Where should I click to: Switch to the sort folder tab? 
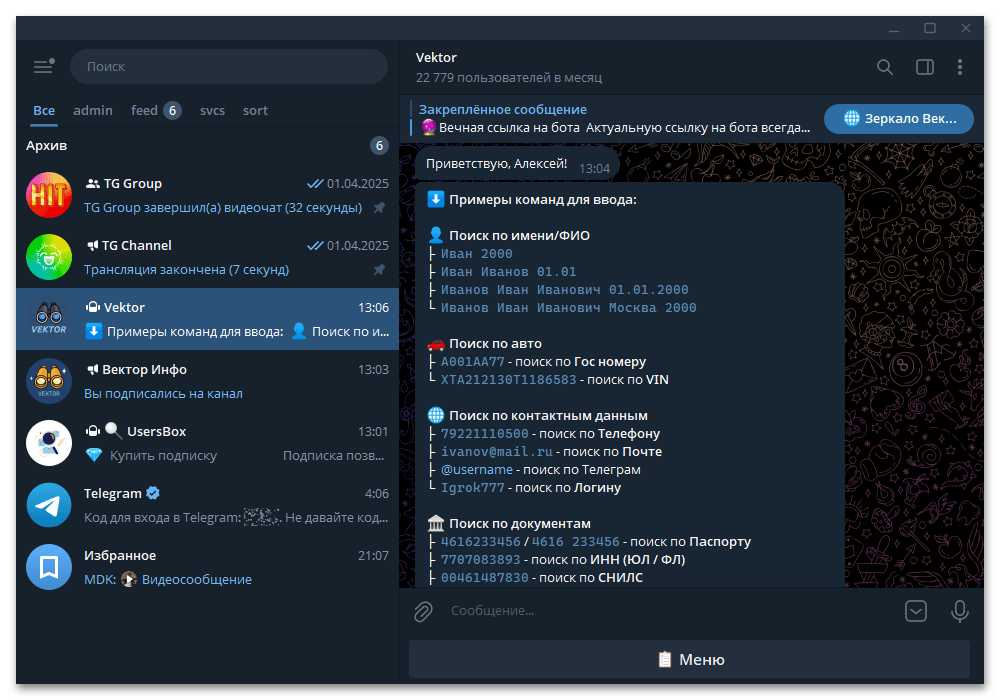coord(255,110)
